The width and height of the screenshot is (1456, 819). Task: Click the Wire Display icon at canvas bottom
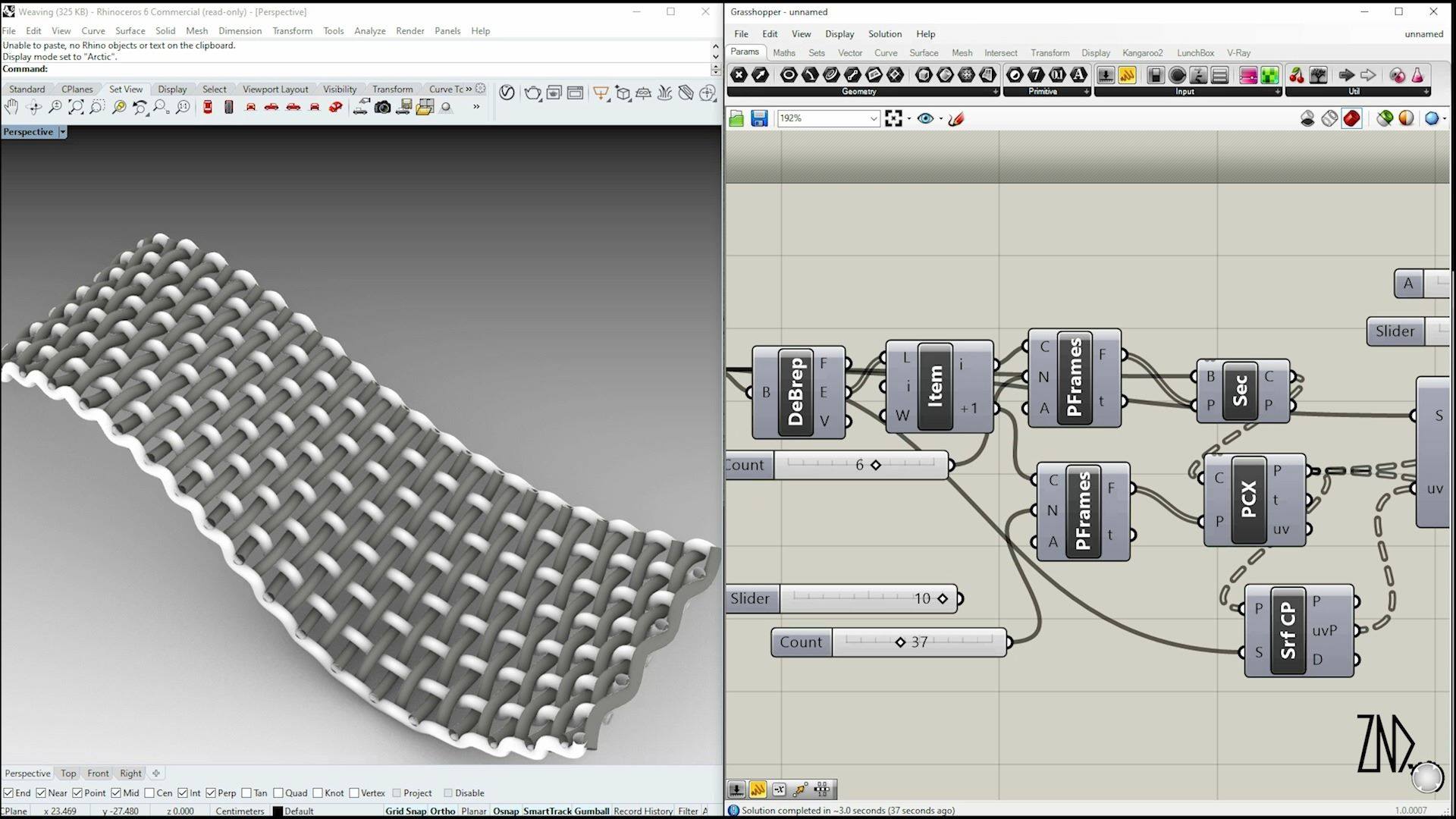800,789
